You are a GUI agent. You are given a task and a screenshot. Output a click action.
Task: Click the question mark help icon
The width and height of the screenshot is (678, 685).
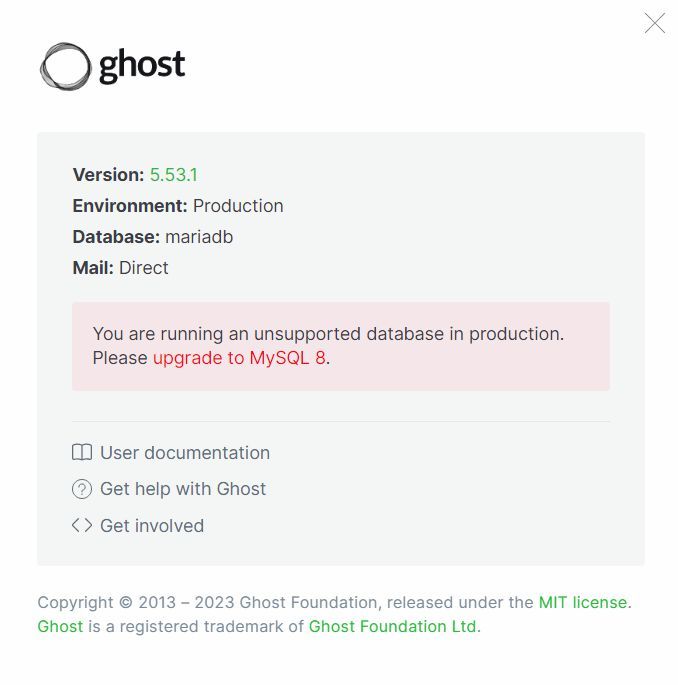pos(82,489)
